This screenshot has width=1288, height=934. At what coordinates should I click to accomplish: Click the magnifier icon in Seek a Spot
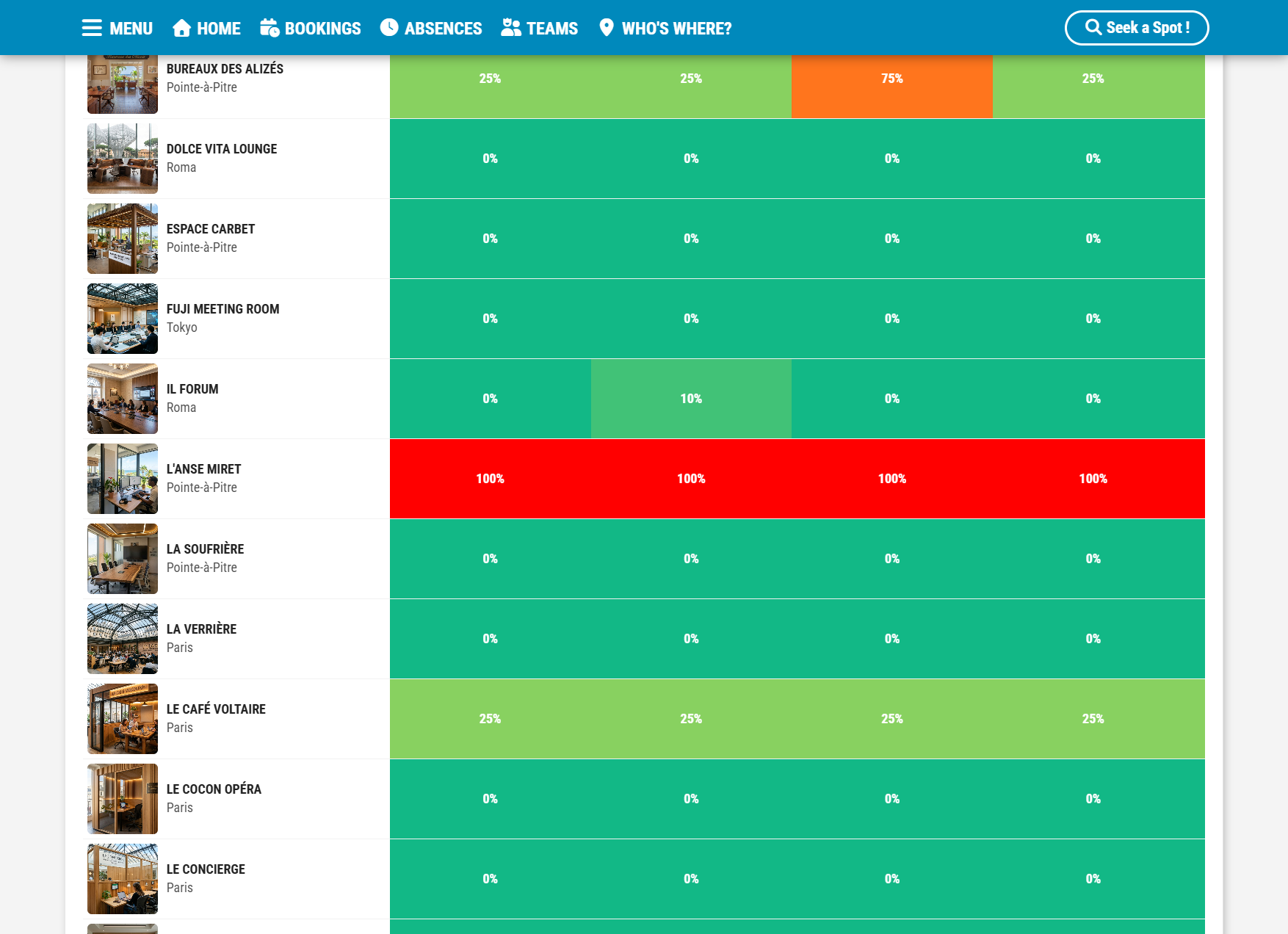tap(1093, 27)
